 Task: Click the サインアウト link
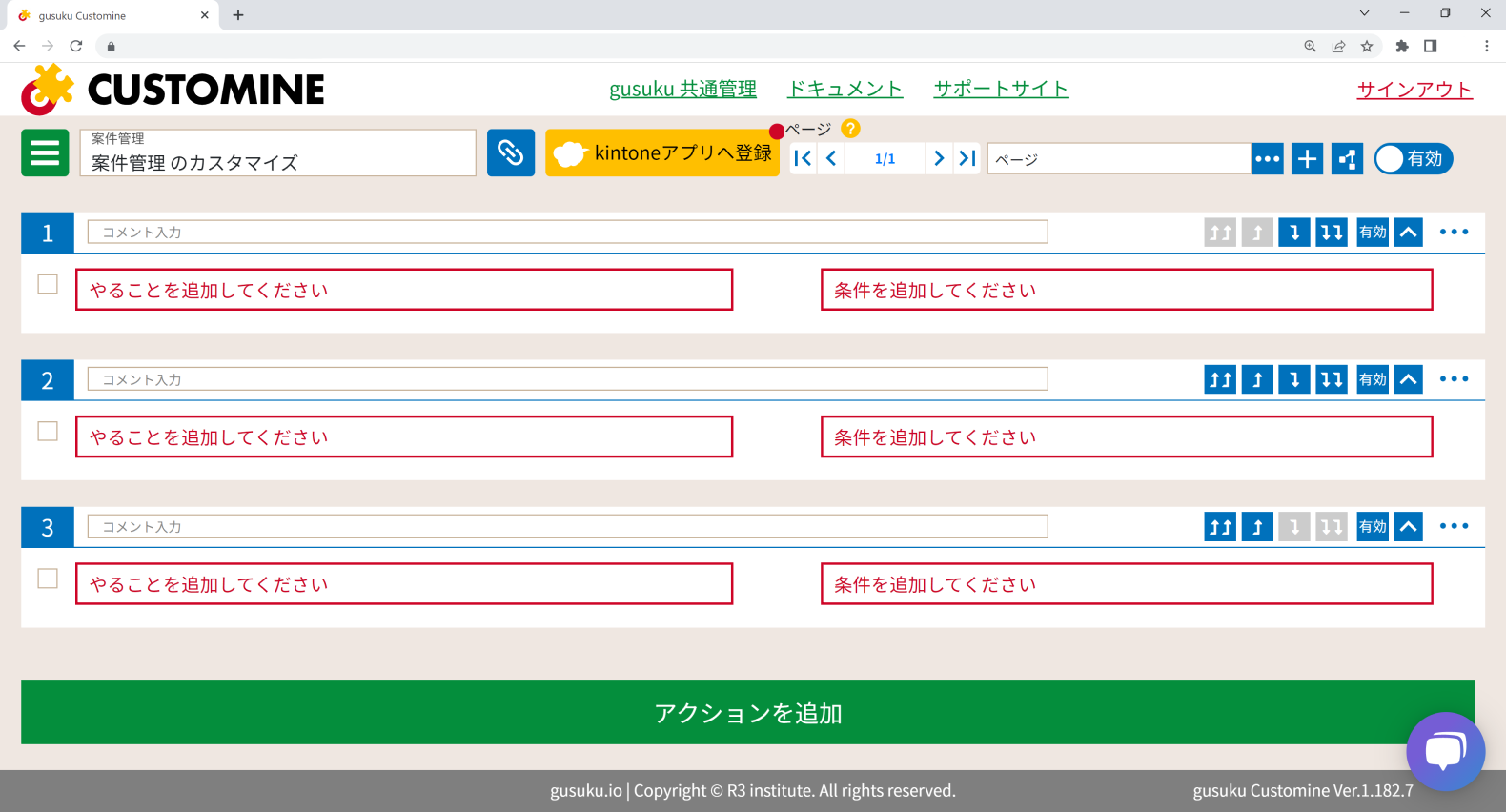(x=1414, y=90)
